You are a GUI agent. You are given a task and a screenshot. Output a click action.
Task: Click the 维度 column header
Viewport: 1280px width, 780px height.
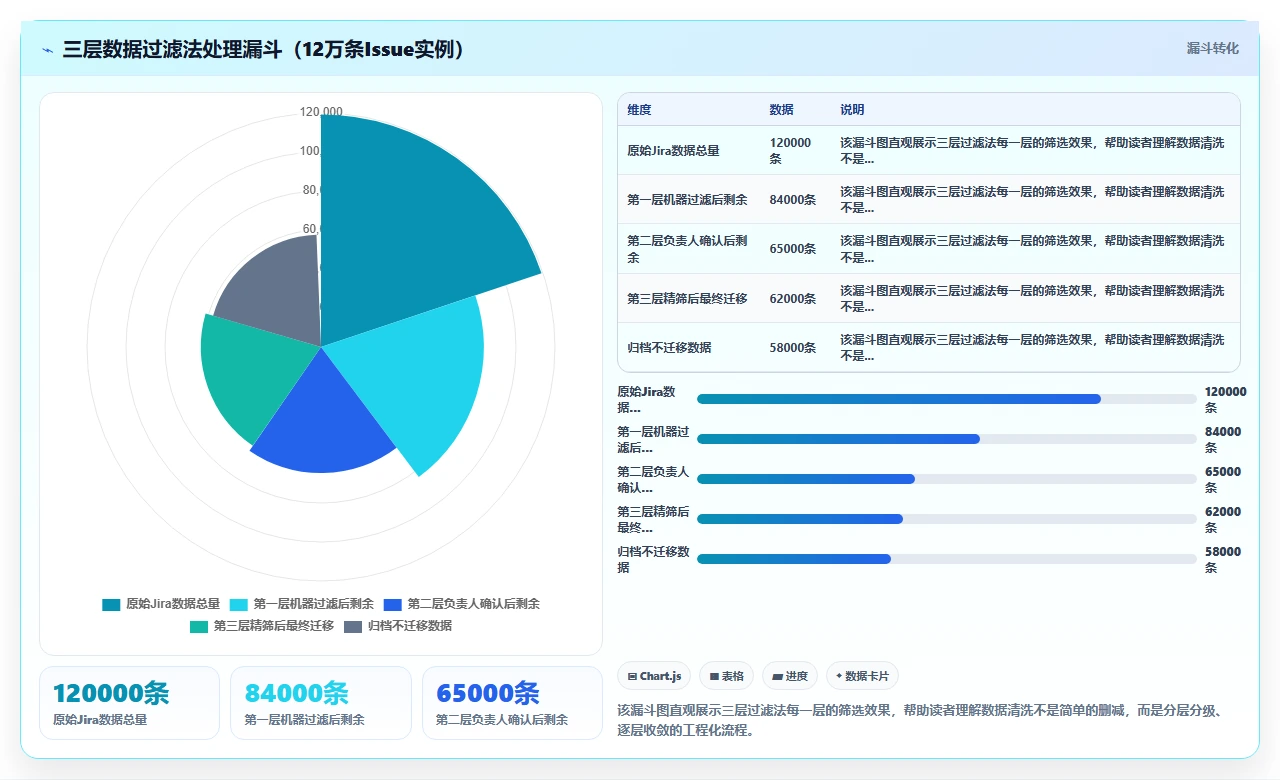click(x=639, y=110)
